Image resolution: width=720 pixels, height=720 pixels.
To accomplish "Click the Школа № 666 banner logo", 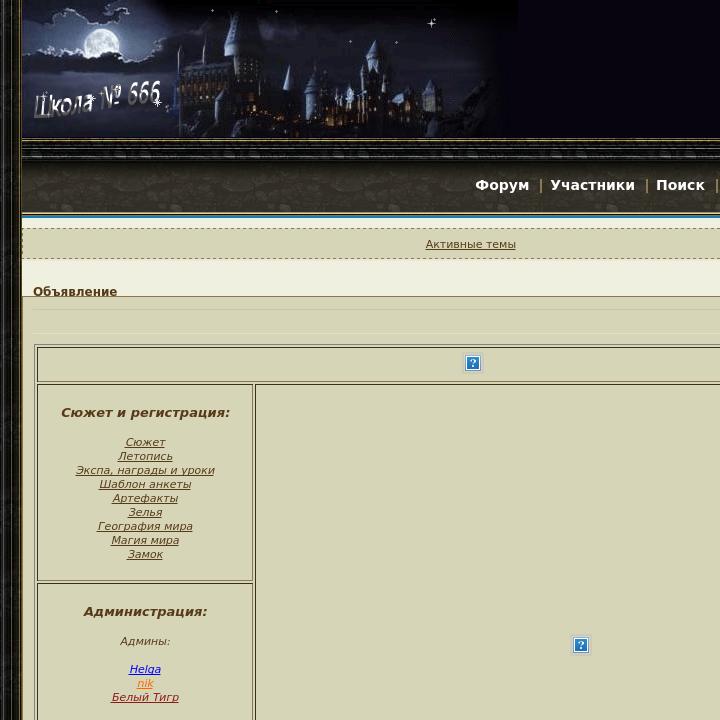I will point(98,99).
